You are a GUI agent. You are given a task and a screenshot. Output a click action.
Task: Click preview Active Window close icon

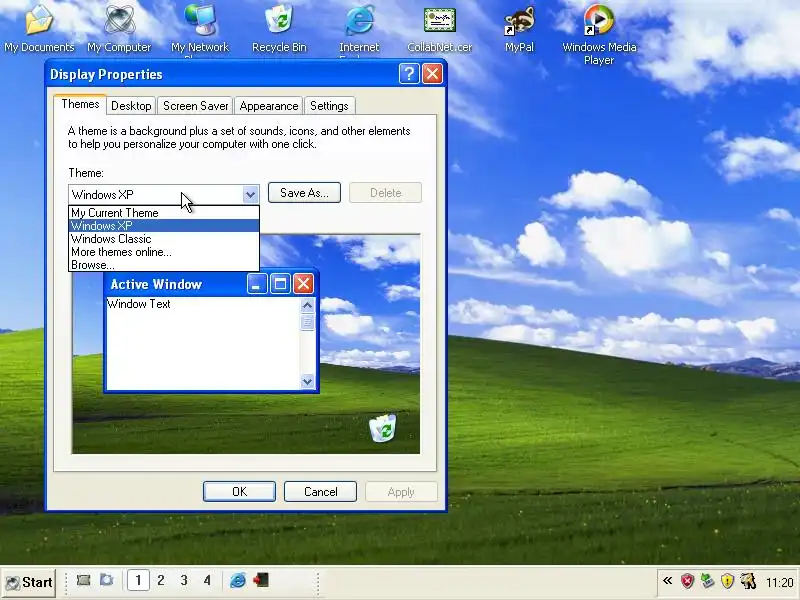[304, 284]
